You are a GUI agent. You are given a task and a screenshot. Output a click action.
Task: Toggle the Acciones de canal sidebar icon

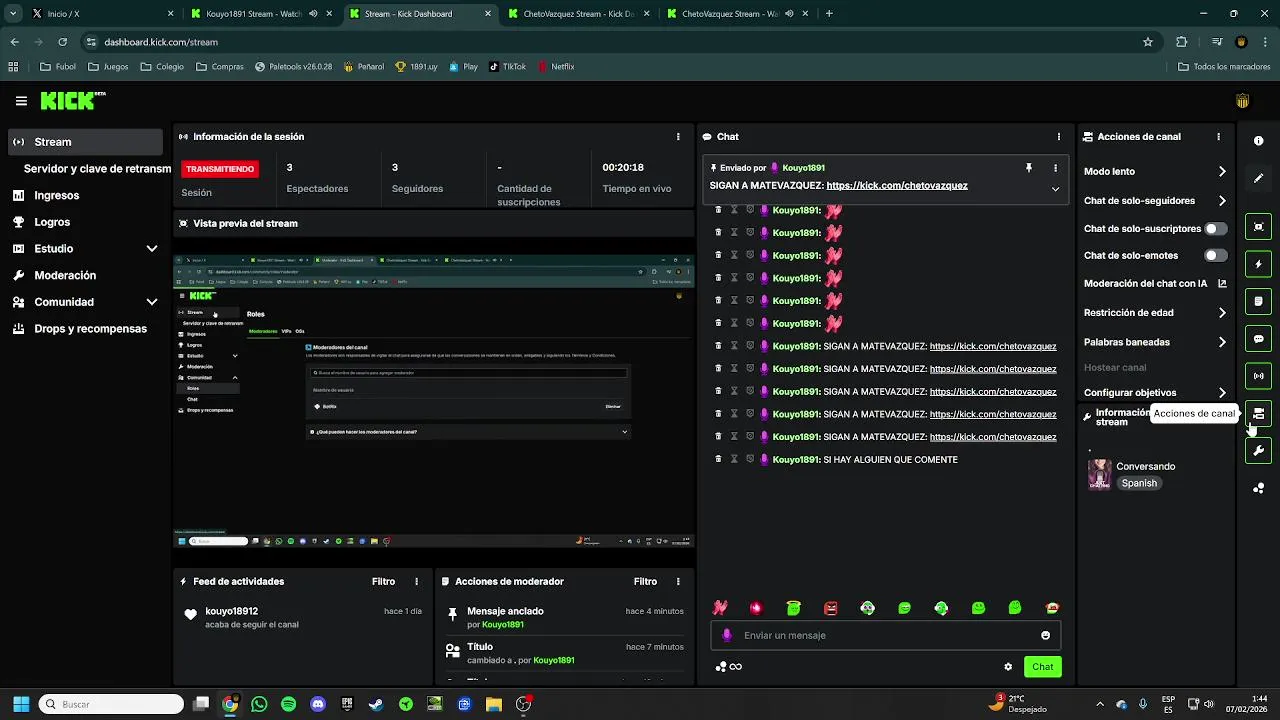click(x=1258, y=413)
